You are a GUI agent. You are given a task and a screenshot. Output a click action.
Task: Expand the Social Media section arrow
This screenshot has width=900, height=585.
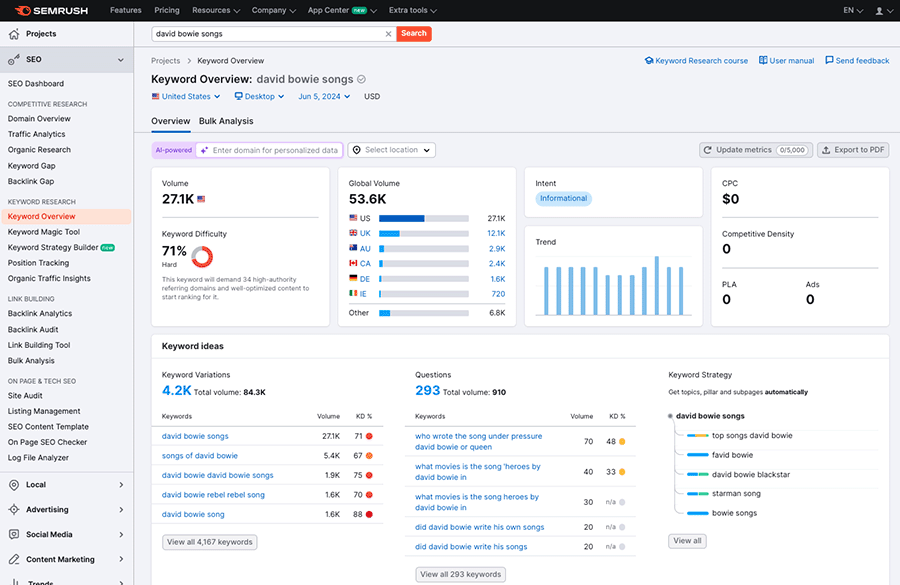(x=121, y=534)
